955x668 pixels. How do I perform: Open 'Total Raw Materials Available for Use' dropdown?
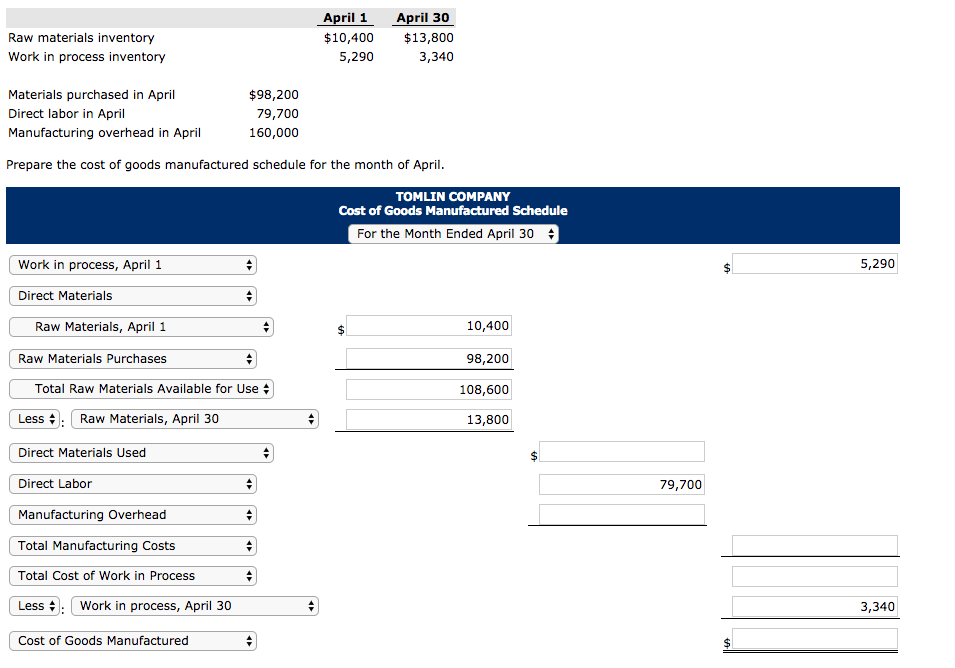(x=141, y=388)
